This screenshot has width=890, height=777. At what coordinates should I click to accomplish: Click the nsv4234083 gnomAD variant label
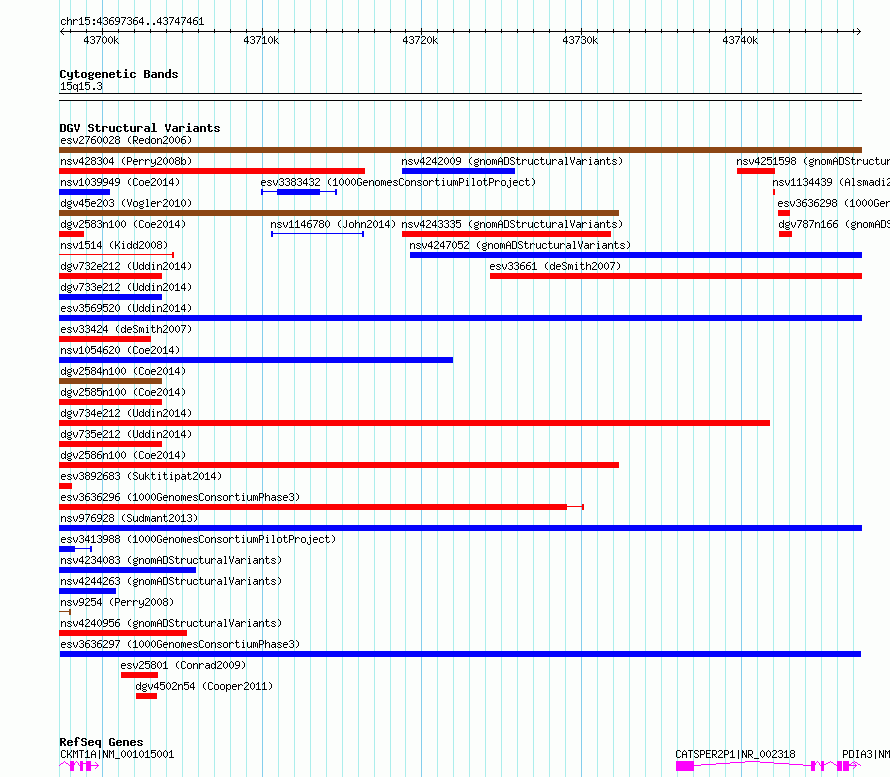click(171, 560)
